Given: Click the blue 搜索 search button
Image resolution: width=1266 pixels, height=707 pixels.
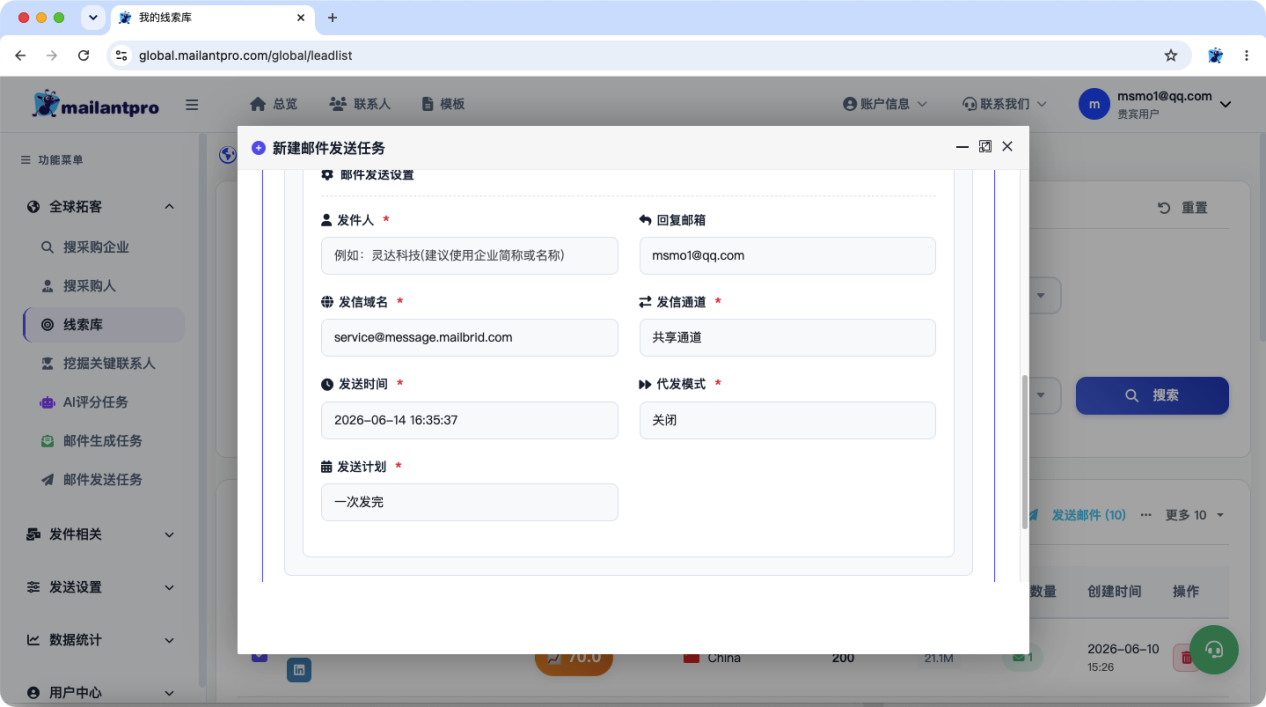Looking at the screenshot, I should coord(1152,396).
